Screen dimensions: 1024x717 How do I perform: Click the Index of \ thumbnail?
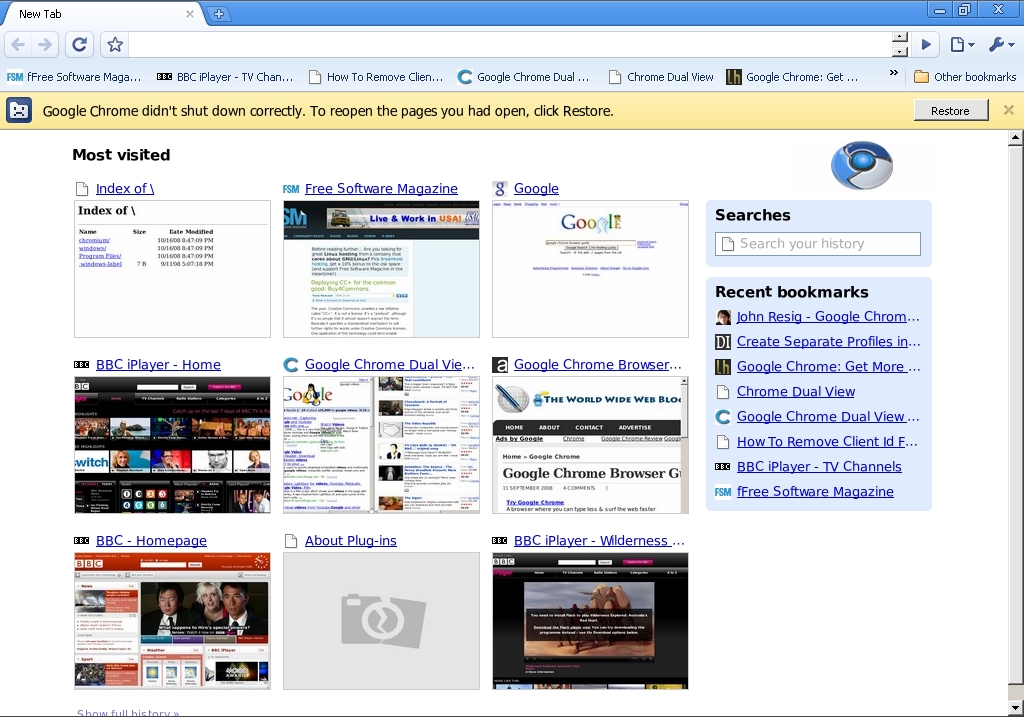click(x=172, y=269)
